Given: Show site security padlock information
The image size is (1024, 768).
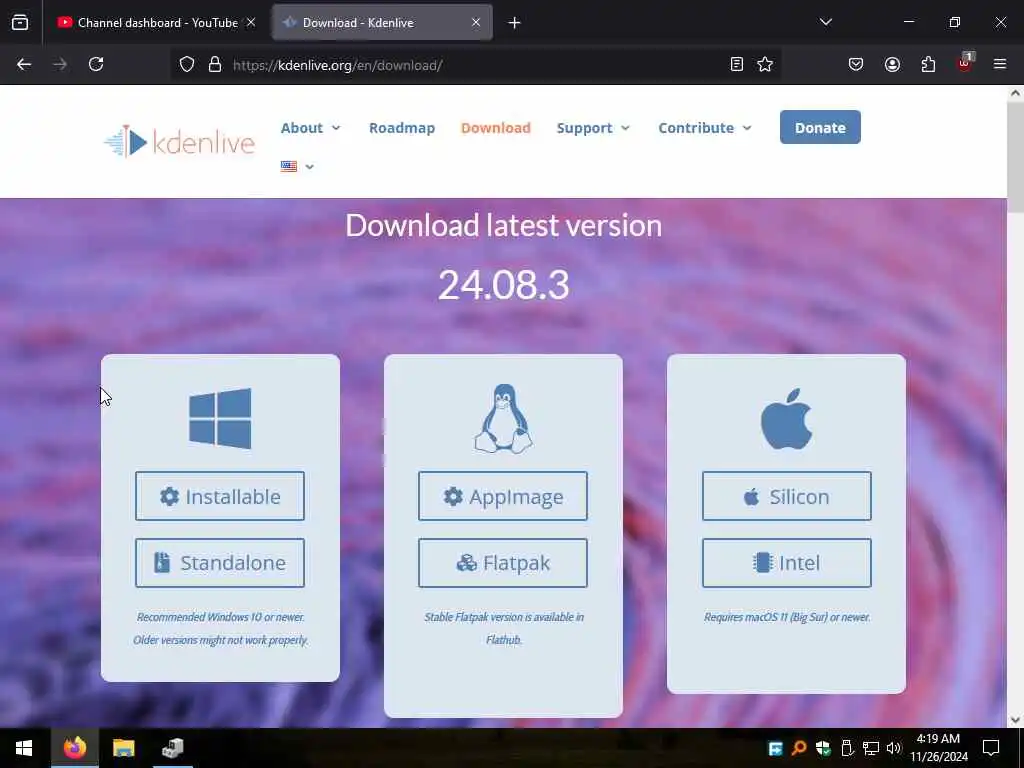Looking at the screenshot, I should click(x=215, y=65).
